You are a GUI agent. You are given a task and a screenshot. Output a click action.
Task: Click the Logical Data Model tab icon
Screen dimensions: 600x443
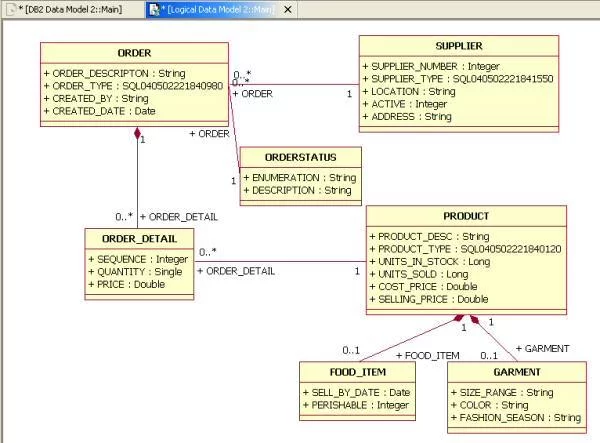[x=155, y=9]
